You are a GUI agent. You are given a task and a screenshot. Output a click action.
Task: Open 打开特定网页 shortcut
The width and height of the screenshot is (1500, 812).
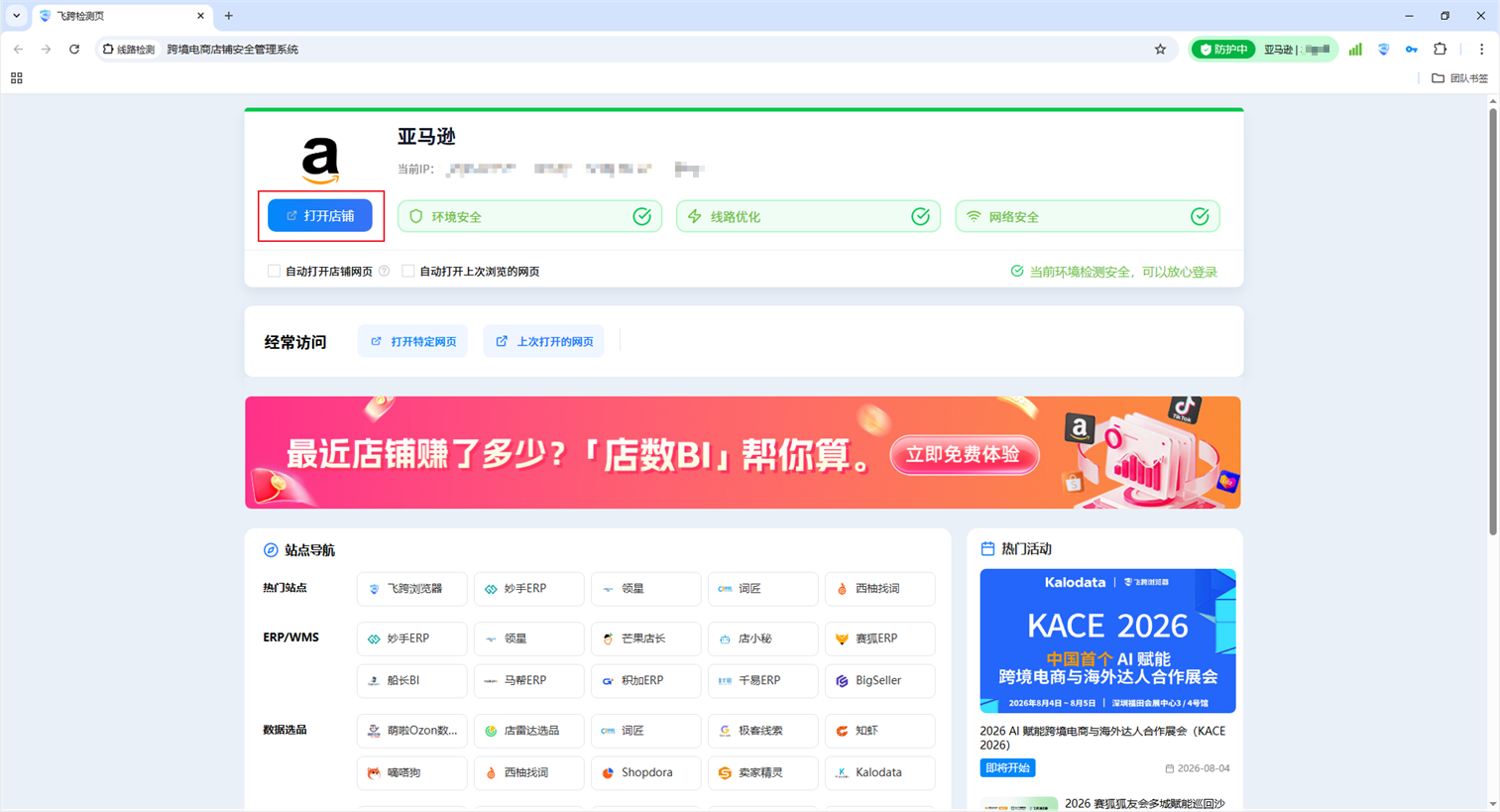point(412,341)
